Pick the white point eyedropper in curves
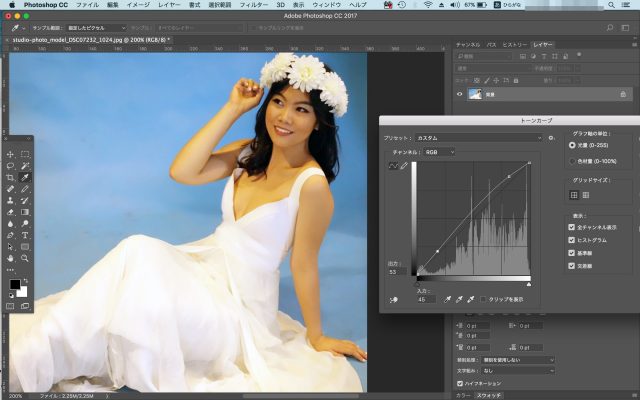The width and height of the screenshot is (640, 400). [x=470, y=298]
